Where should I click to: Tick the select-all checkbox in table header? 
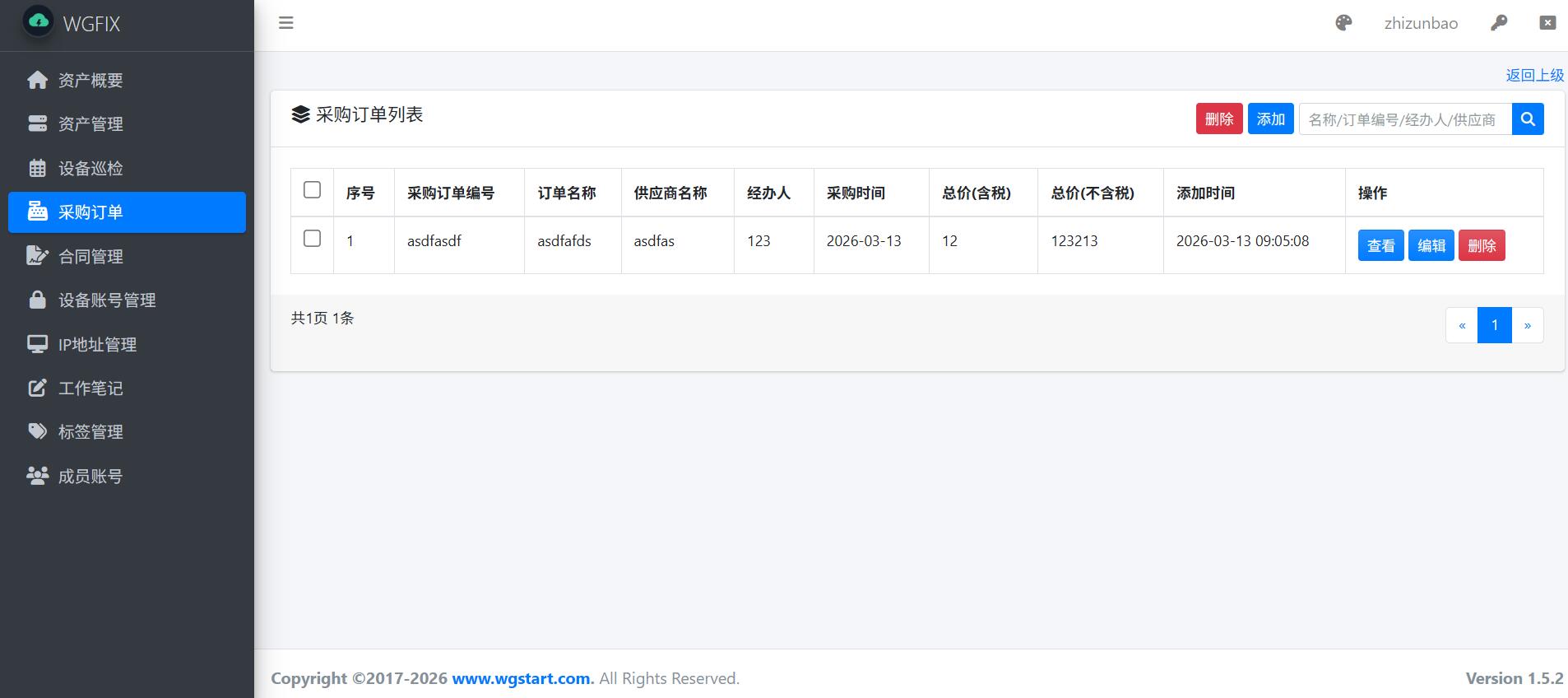(x=312, y=190)
